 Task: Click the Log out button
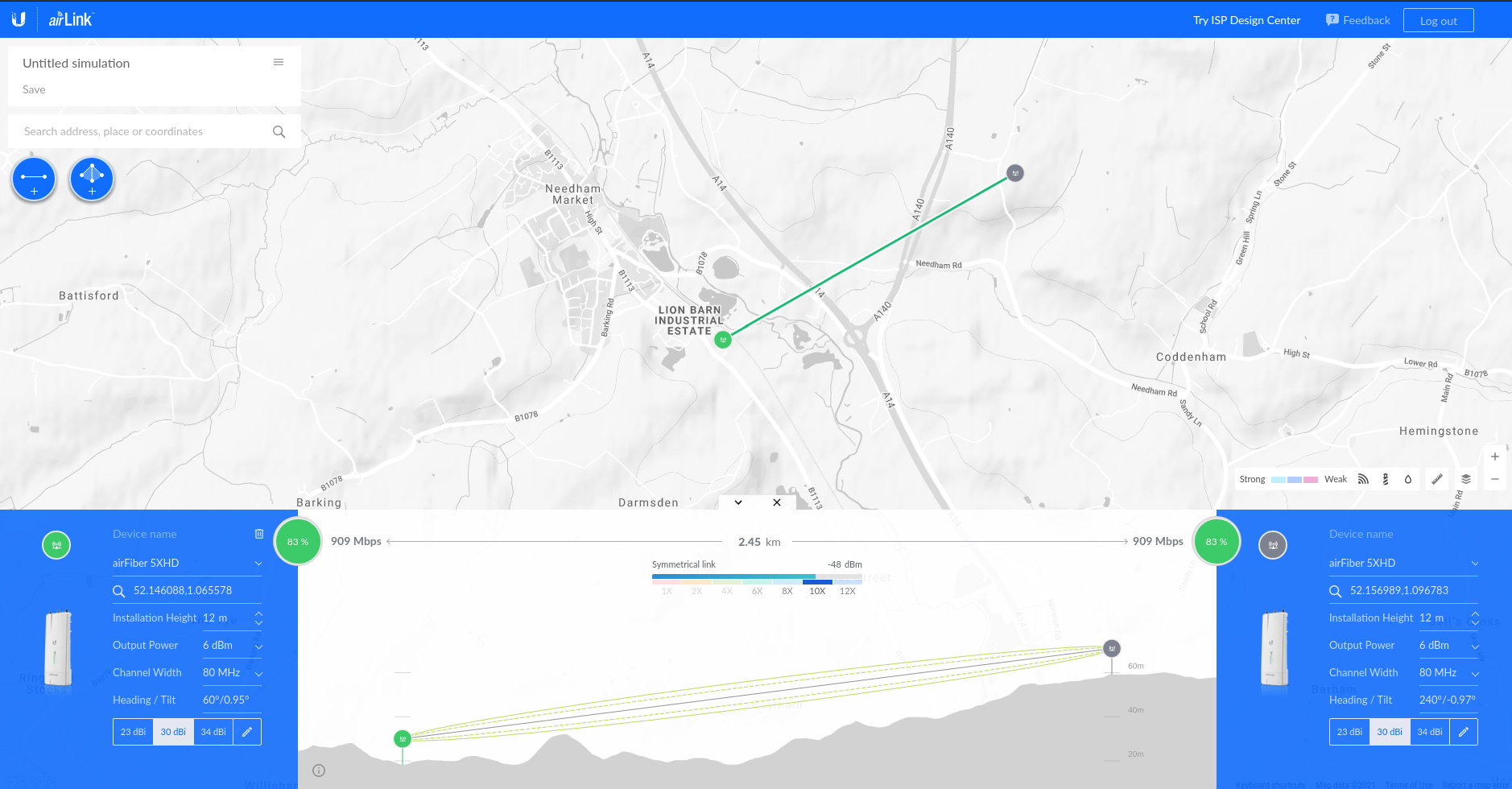(1438, 20)
